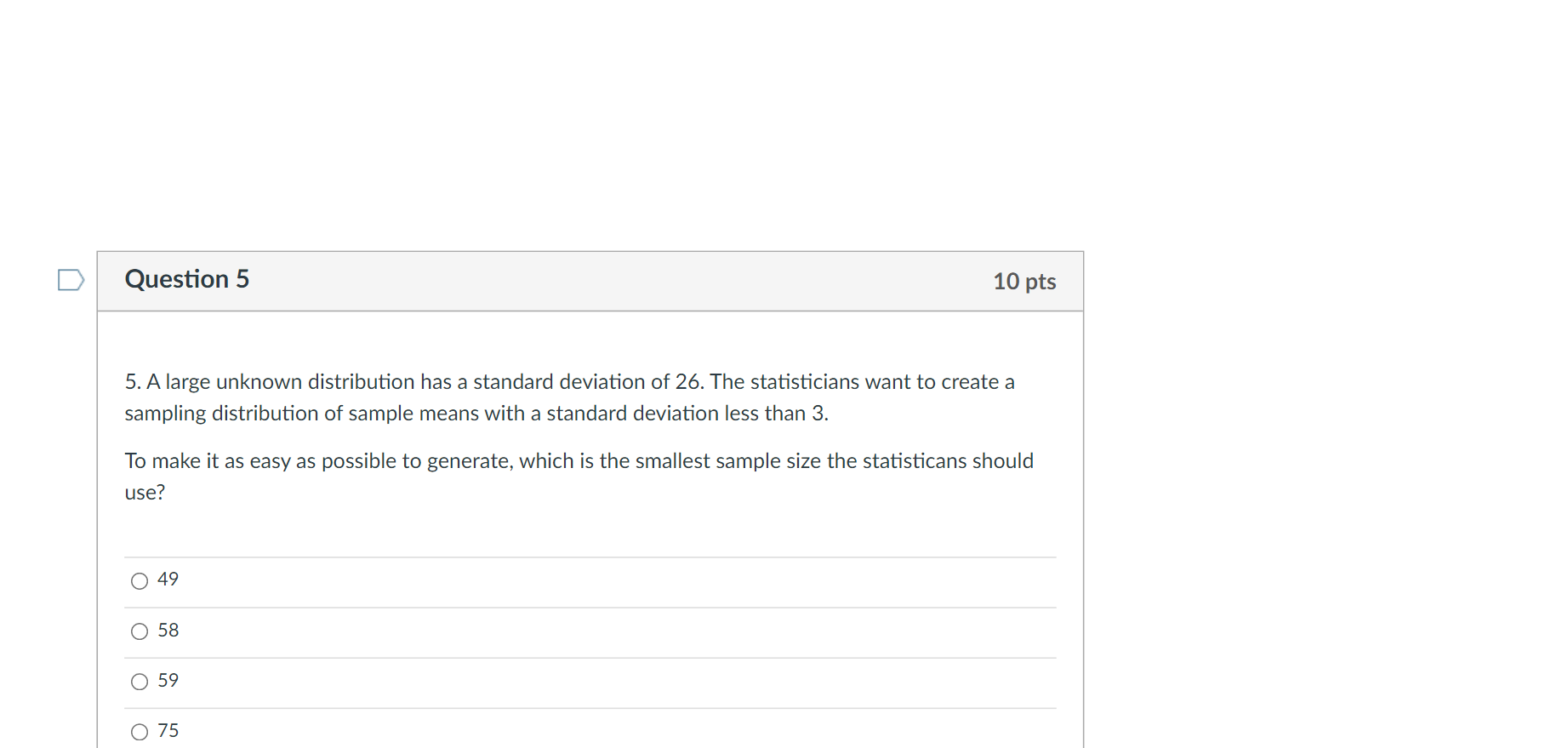The width and height of the screenshot is (1568, 748).
Task: Click the row containing answer 75
Action: 590,730
